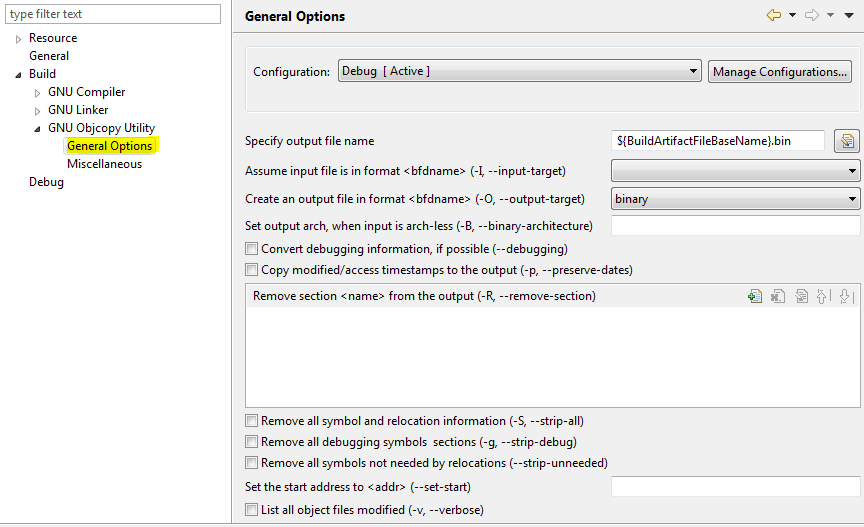Open the view menu triangle at top right

tap(849, 15)
